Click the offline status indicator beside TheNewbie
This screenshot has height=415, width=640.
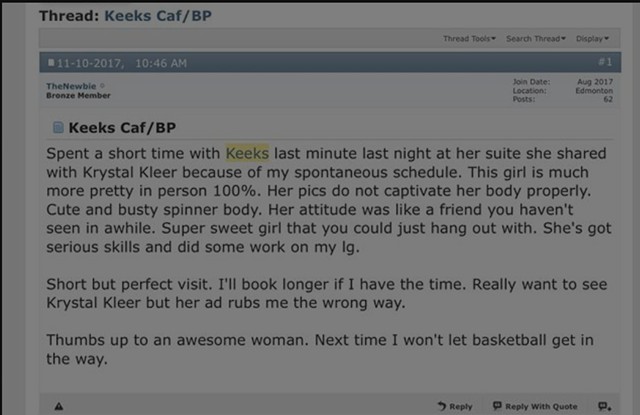pyautogui.click(x=102, y=86)
